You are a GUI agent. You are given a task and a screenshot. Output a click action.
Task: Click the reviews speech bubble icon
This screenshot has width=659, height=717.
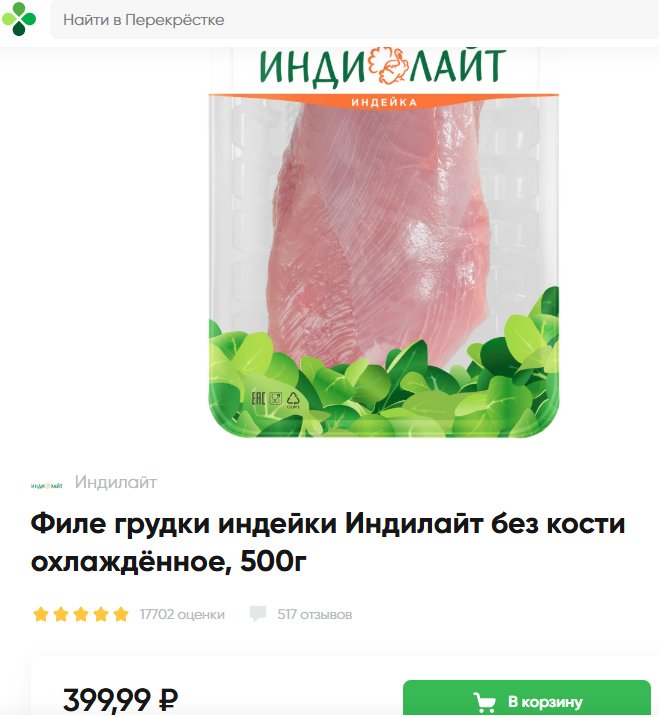(258, 614)
